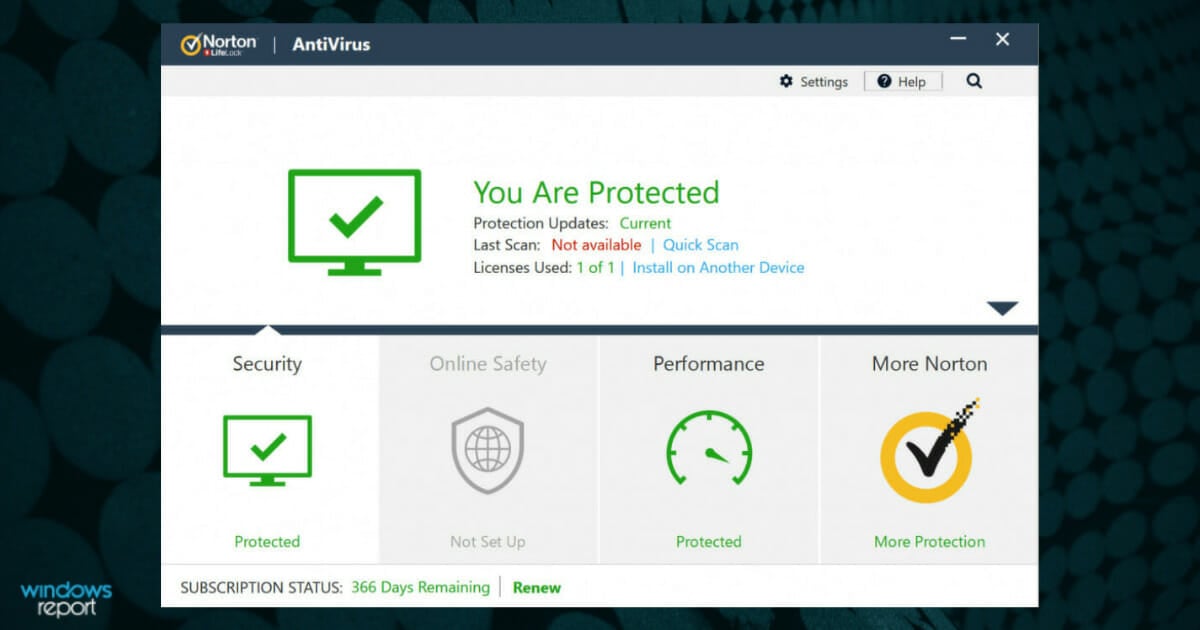Click the Protected label under Performance

point(709,542)
